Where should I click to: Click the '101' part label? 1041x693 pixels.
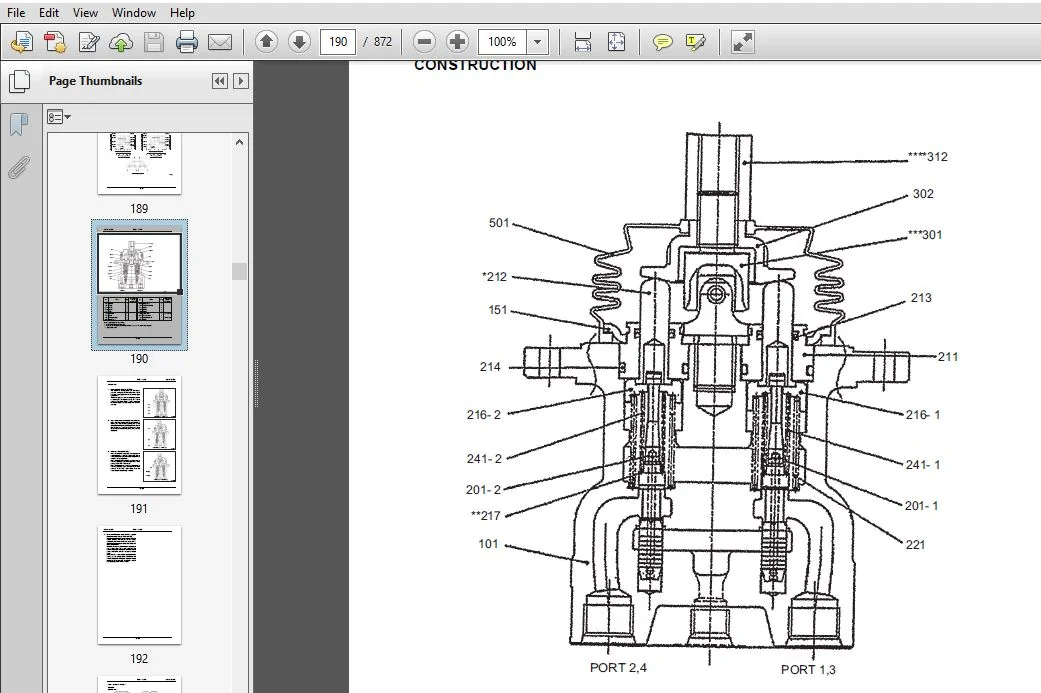pyautogui.click(x=488, y=544)
